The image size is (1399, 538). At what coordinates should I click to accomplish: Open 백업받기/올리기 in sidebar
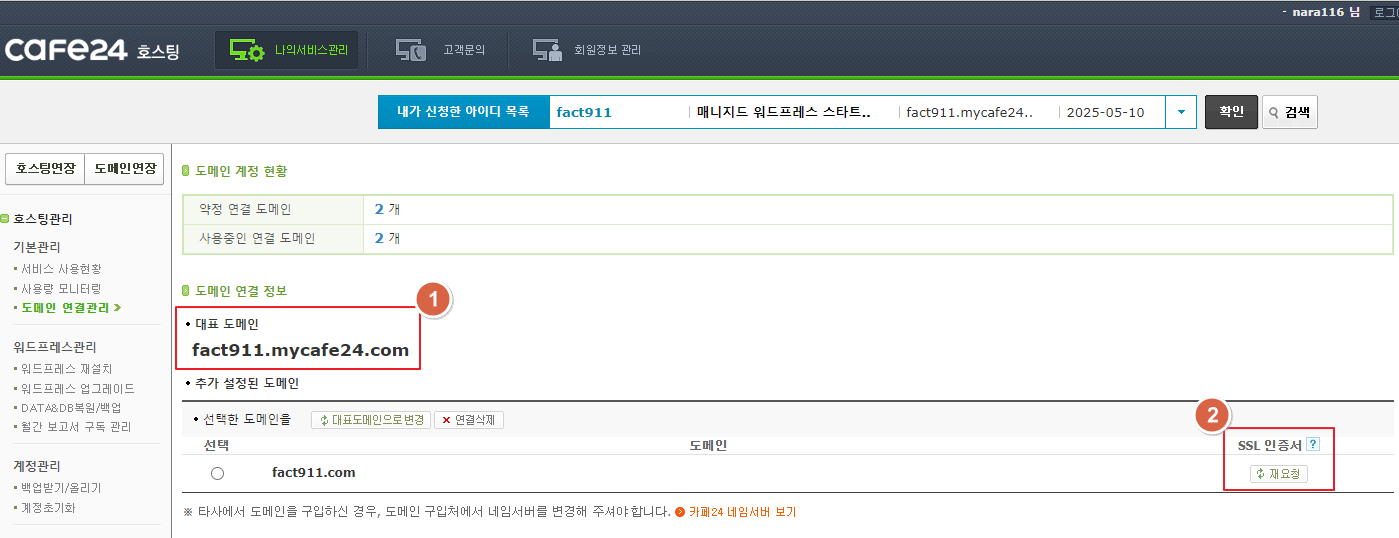pyautogui.click(x=61, y=488)
